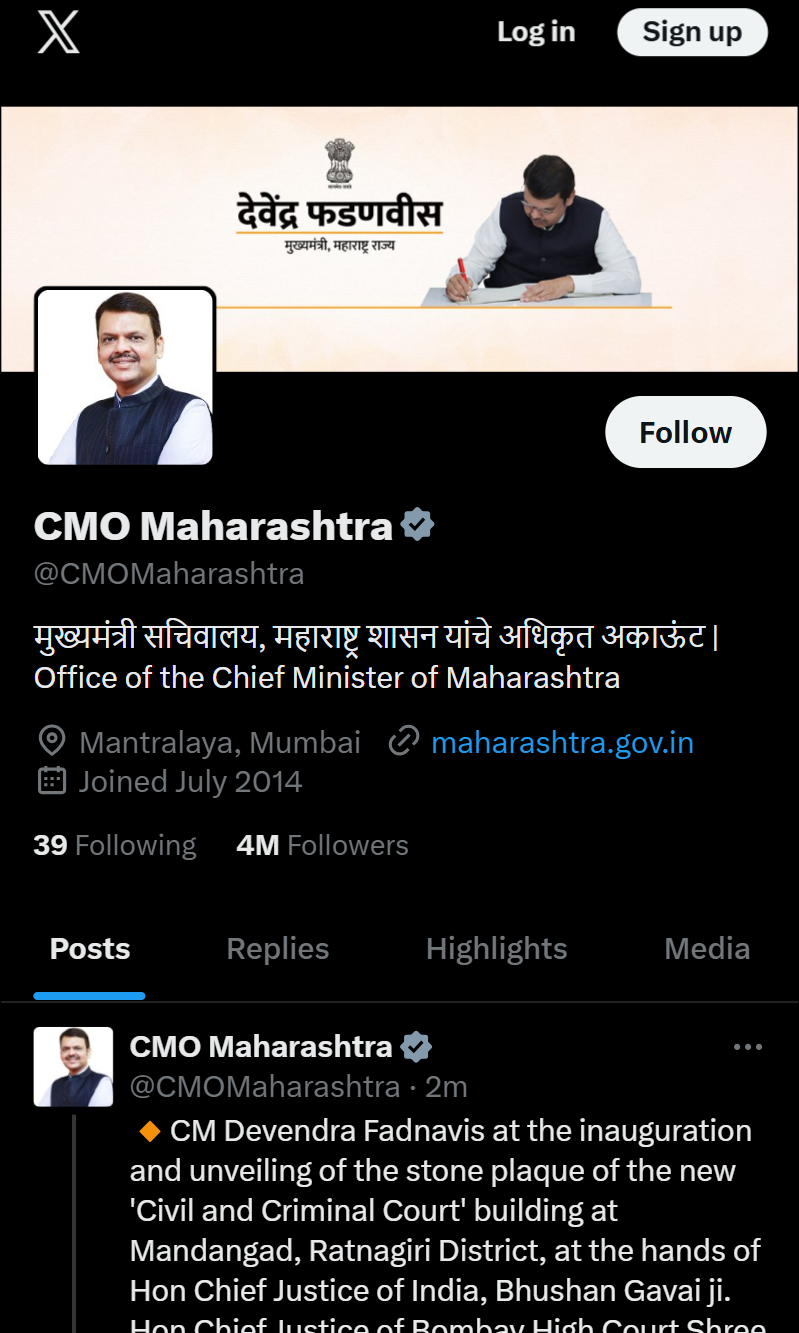Click the location pin icon
This screenshot has width=799, height=1333.
point(51,742)
